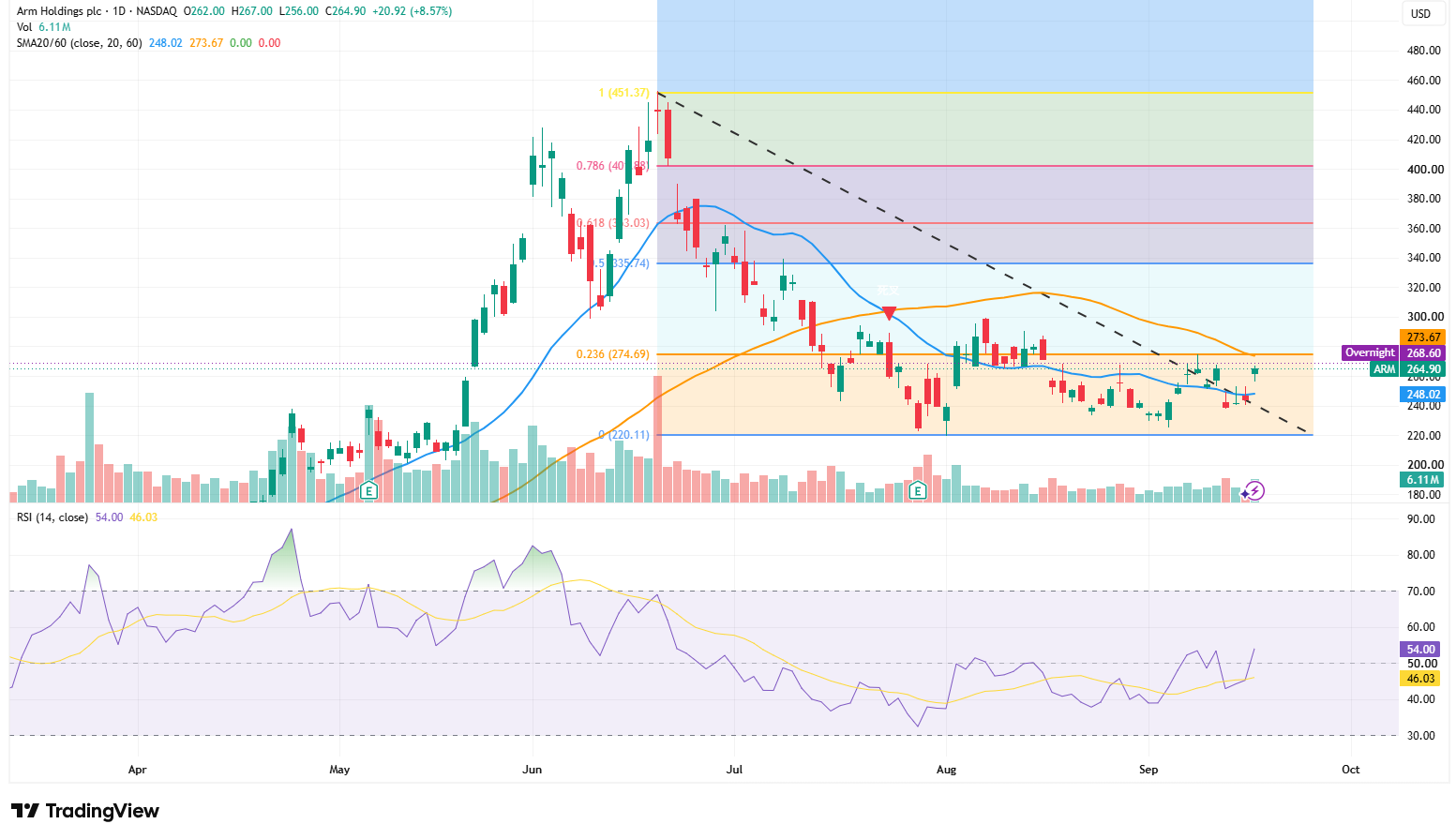Image resolution: width=1456 pixels, height=839 pixels.
Task: Click the green ARM ticker price tag
Action: (1385, 369)
